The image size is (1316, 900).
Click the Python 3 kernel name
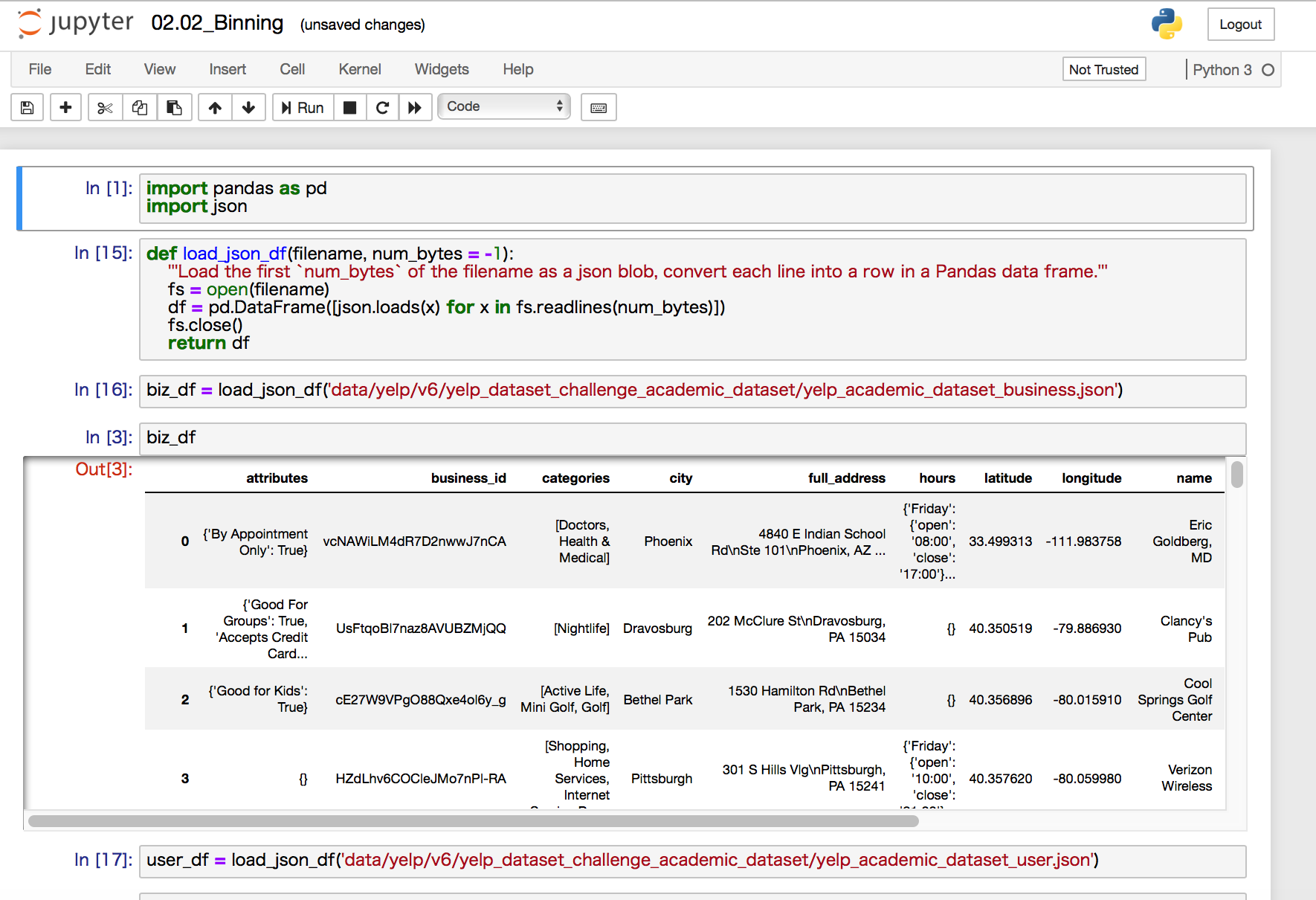pyautogui.click(x=1222, y=70)
